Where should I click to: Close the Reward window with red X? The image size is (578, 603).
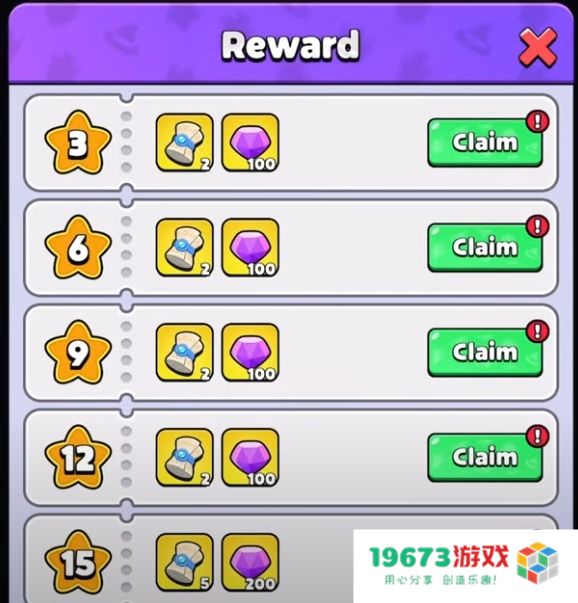[x=538, y=47]
